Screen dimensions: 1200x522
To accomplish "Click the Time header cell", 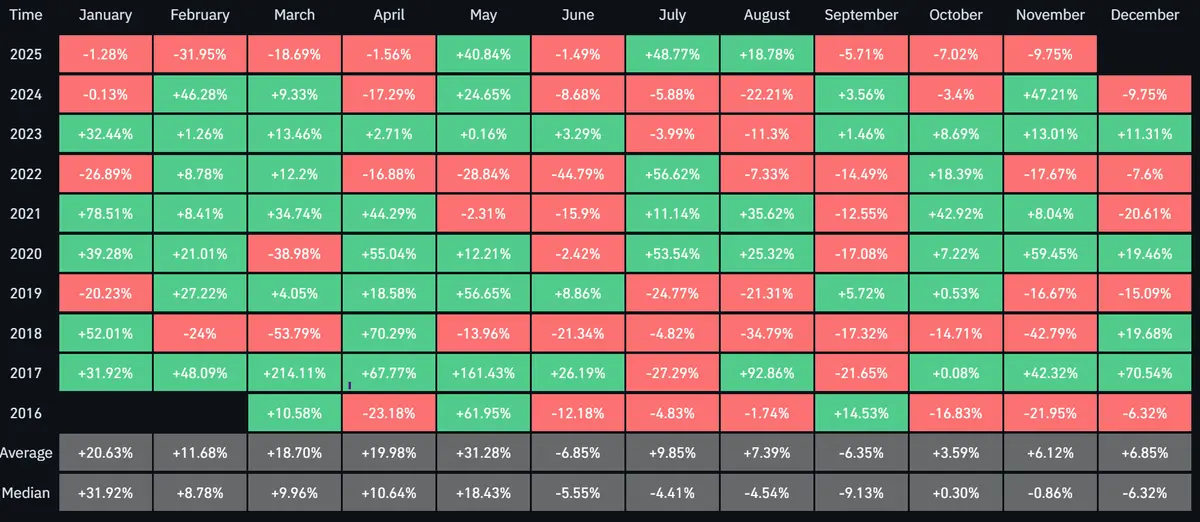I will [x=28, y=15].
